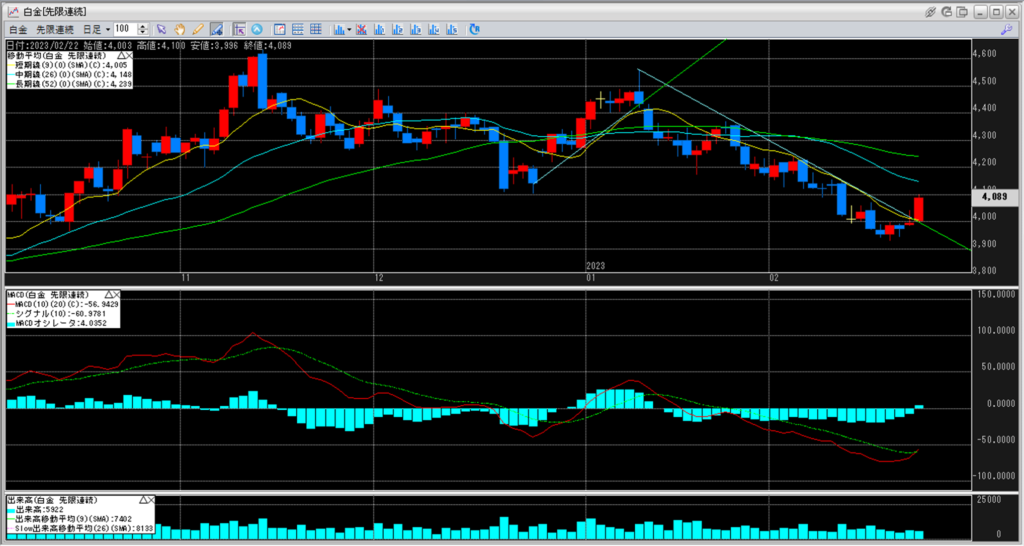
Task: Toggle the highlighted line edit tool button
Action: [x=215, y=29]
